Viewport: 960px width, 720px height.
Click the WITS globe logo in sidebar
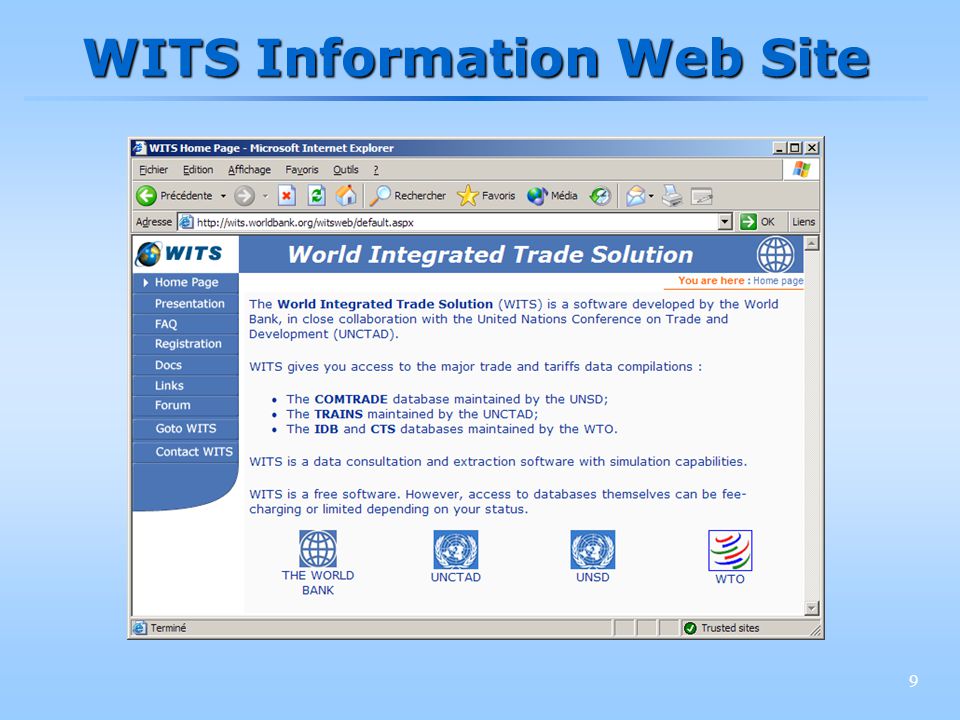(x=148, y=254)
